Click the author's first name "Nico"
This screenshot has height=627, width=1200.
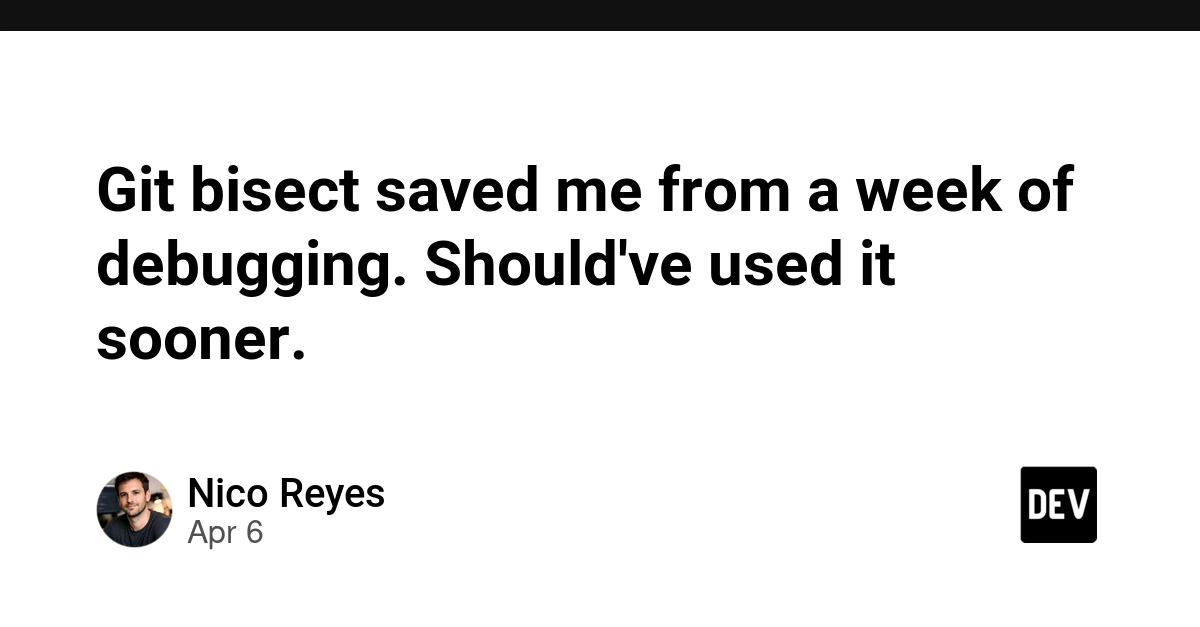pos(227,494)
